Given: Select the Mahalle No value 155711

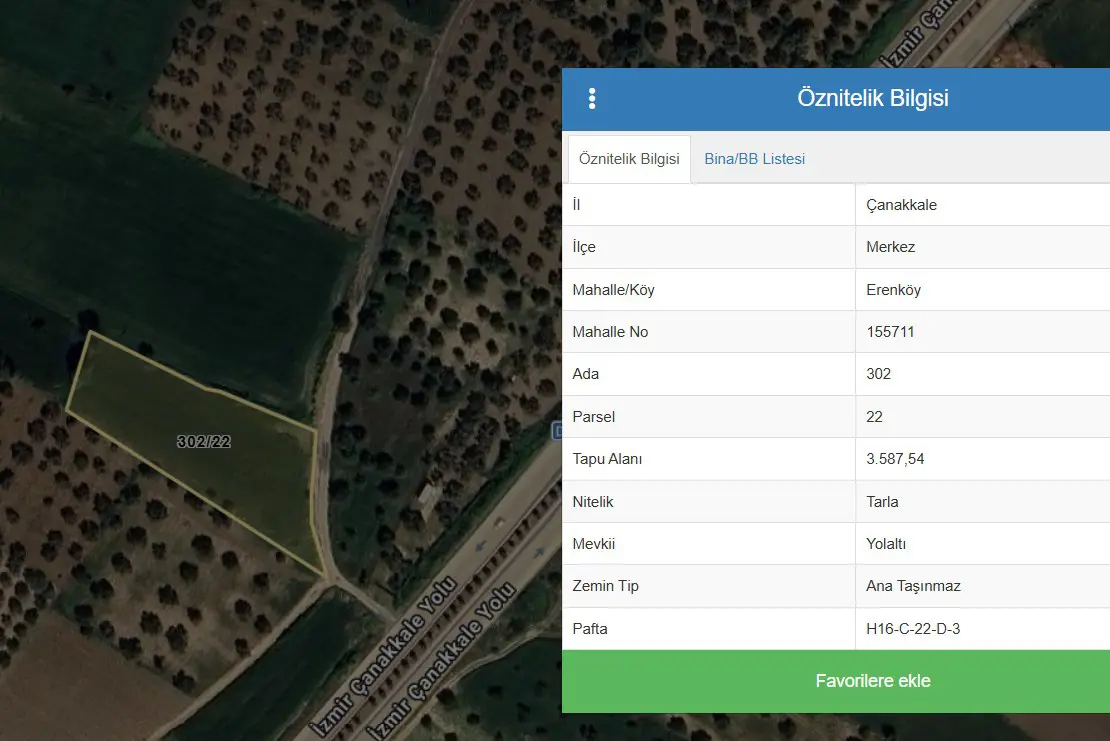Looking at the screenshot, I should [890, 332].
